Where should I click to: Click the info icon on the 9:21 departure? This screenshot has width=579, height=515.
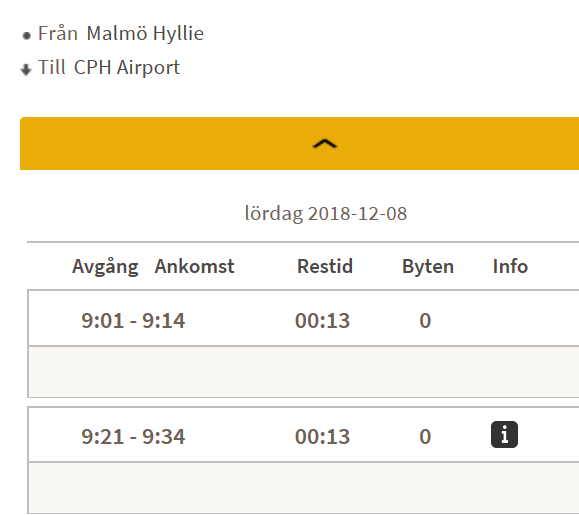coord(504,435)
